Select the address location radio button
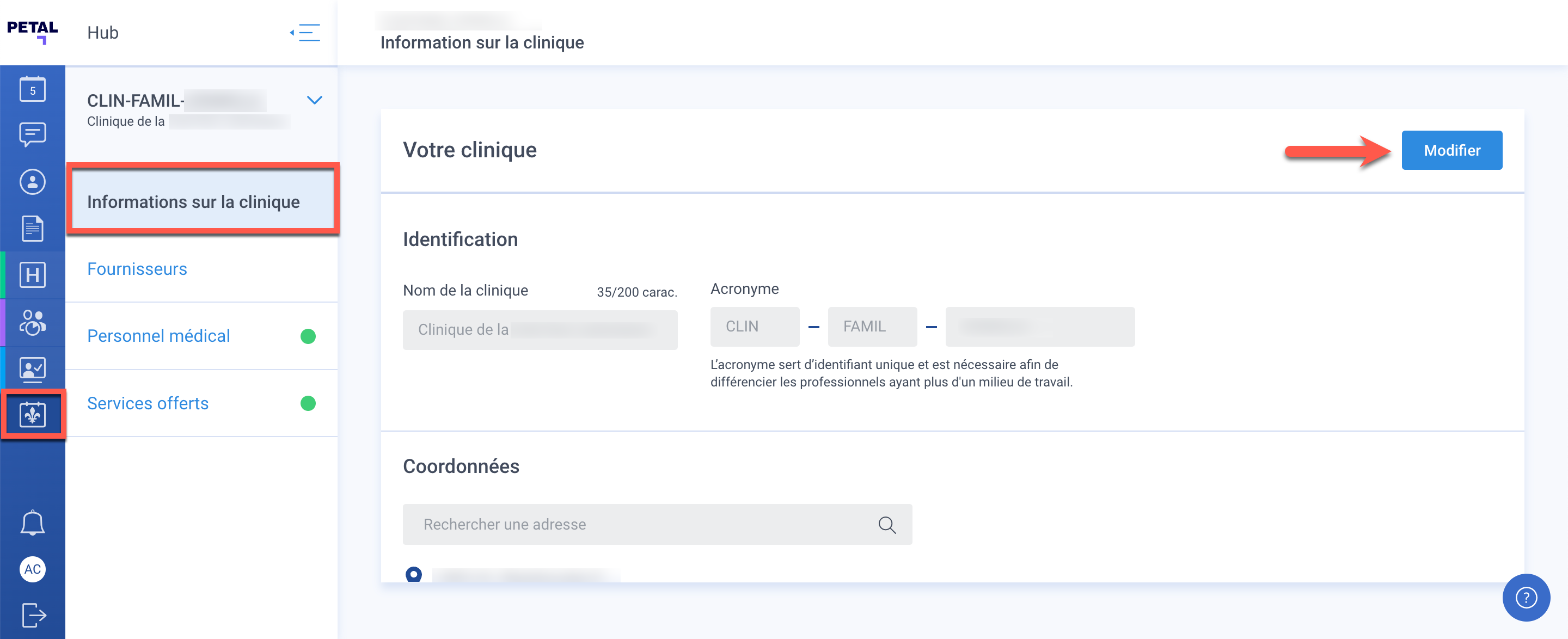 [x=413, y=574]
